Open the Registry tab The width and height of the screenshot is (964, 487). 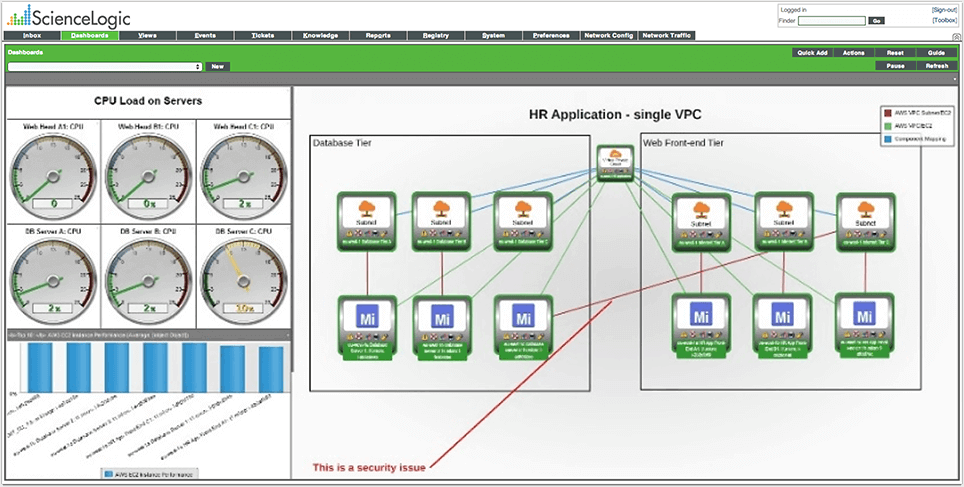[436, 36]
